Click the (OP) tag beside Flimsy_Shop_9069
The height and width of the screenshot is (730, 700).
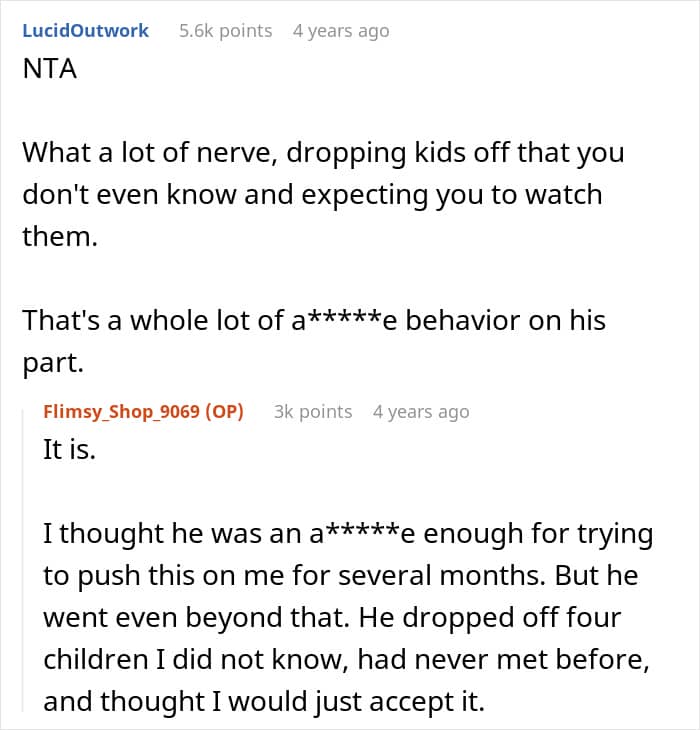pos(224,412)
